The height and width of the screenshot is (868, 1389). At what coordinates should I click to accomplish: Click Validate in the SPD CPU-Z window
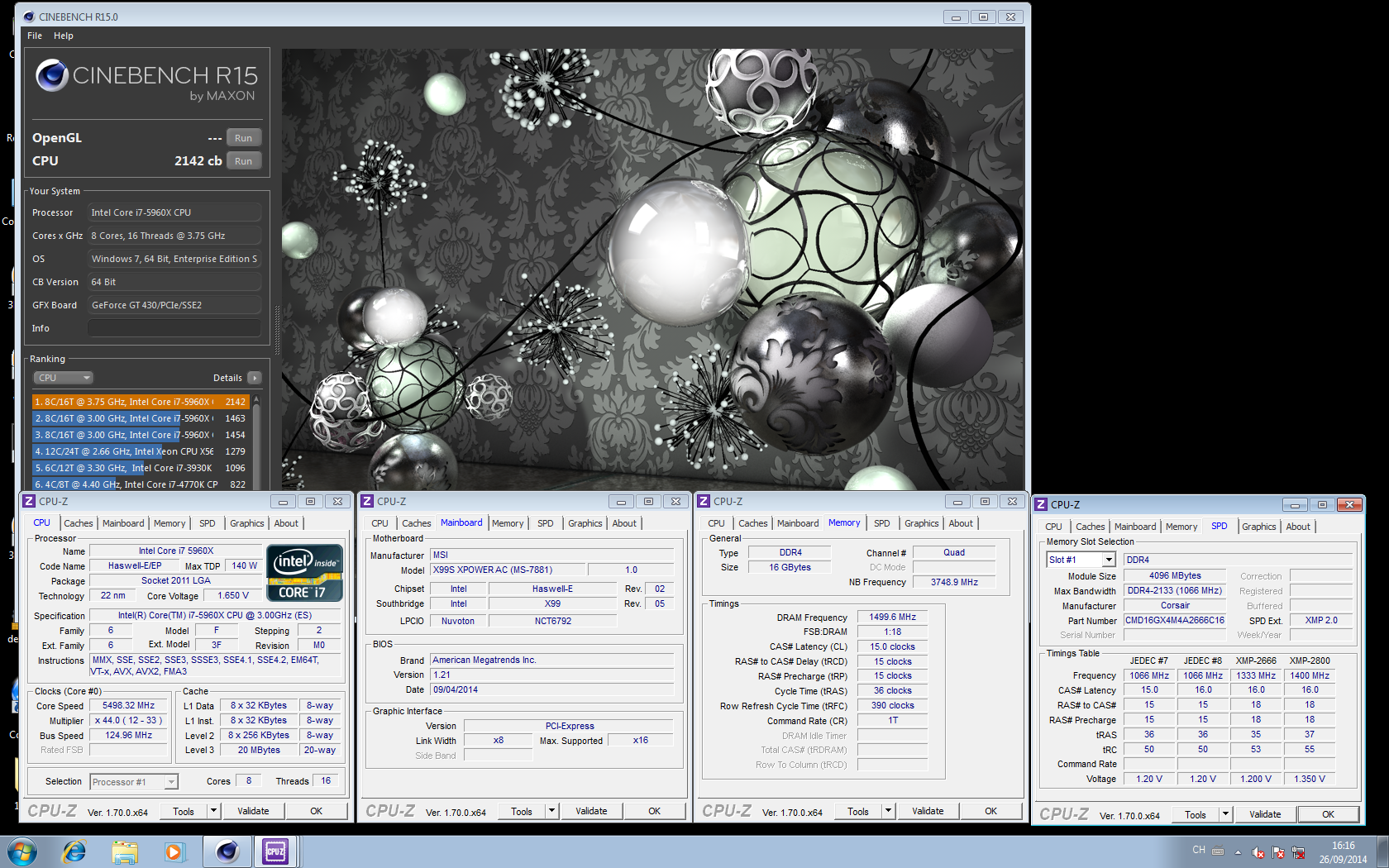(x=1265, y=814)
